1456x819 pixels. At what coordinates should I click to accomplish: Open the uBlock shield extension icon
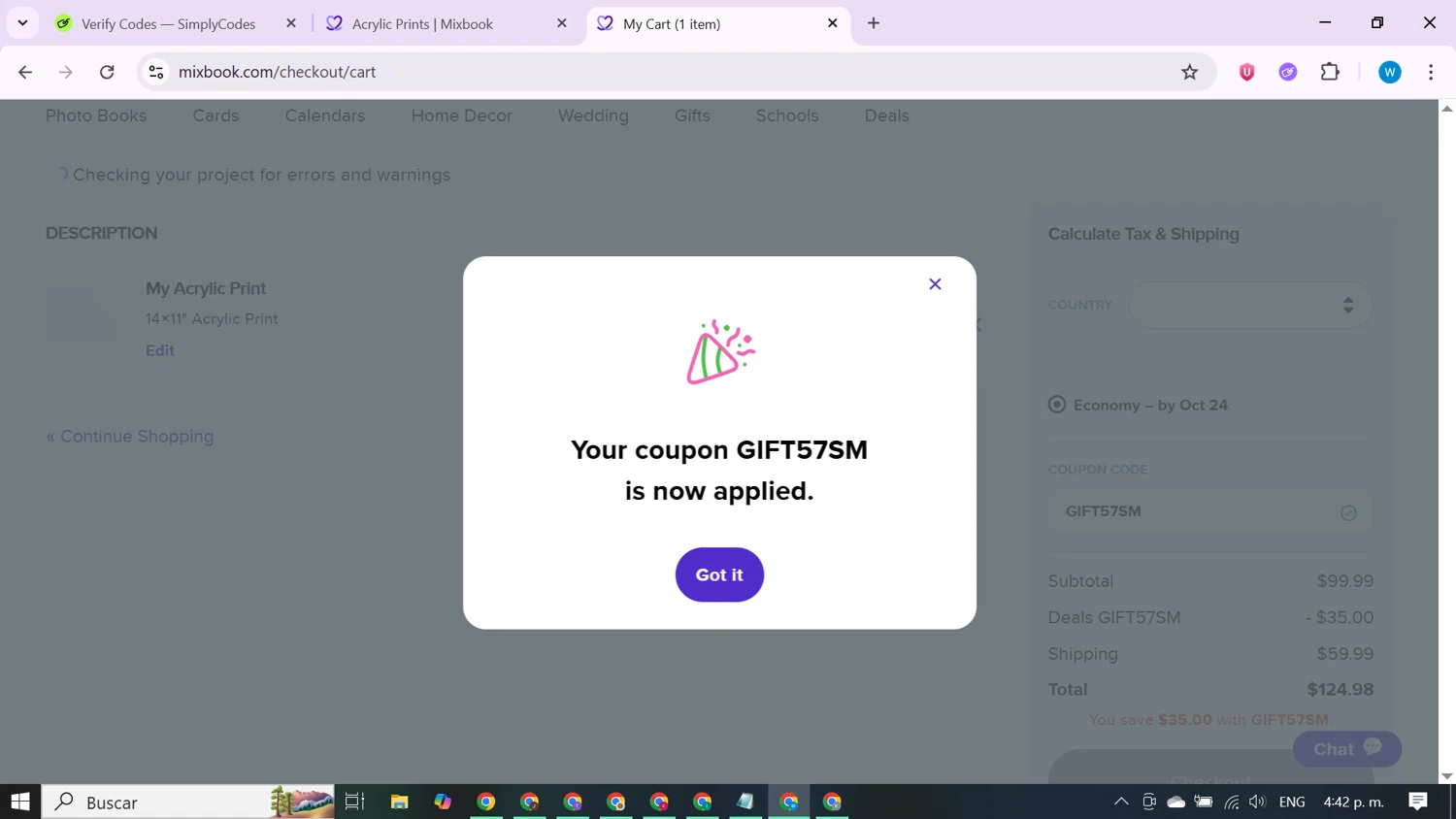[1247, 72]
